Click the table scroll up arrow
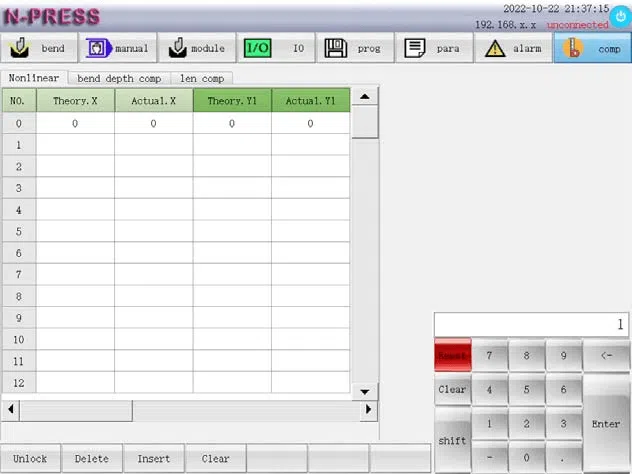 365,96
